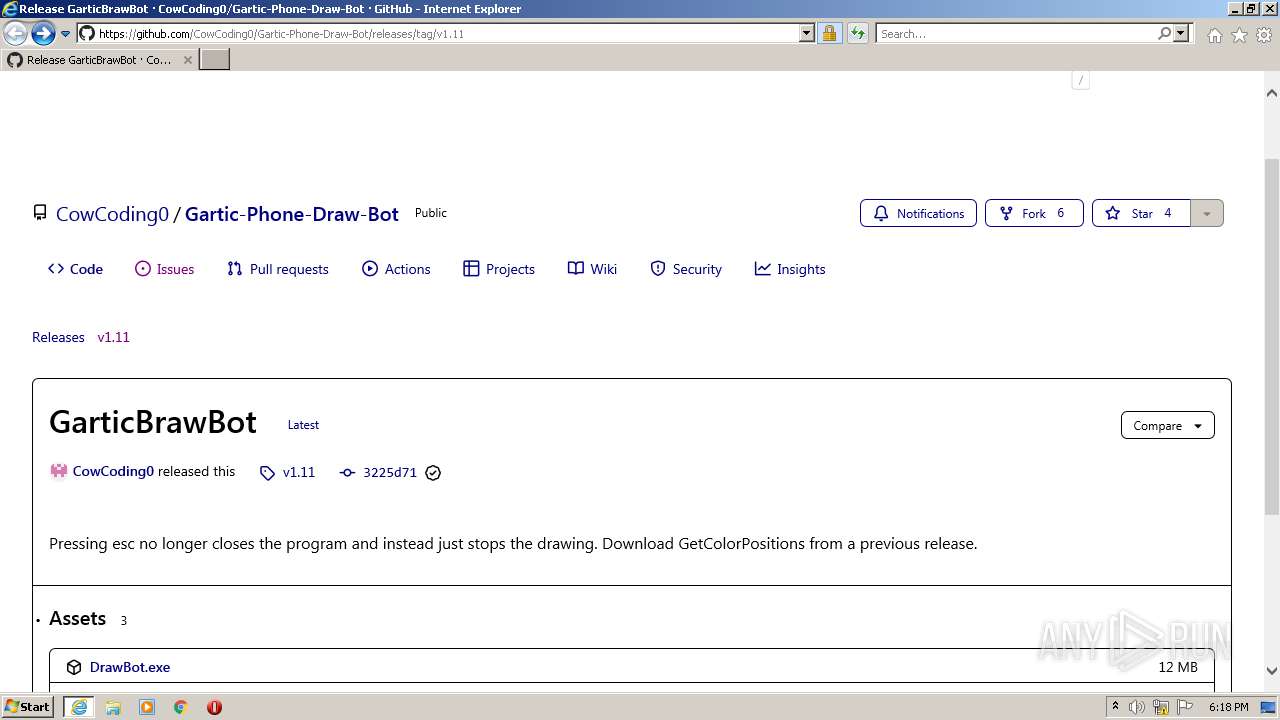Click the Action Center flag icon
The height and width of the screenshot is (720, 1280).
(x=1185, y=707)
